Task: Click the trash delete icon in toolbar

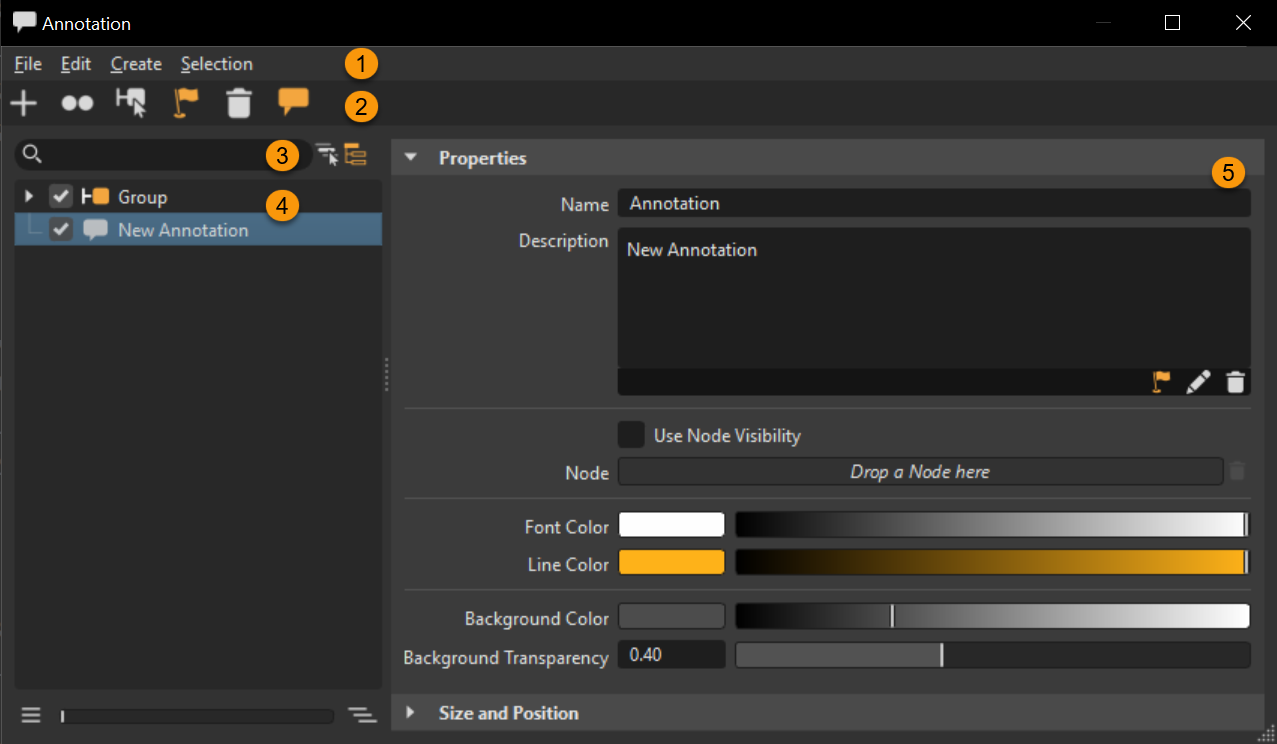Action: tap(239, 103)
